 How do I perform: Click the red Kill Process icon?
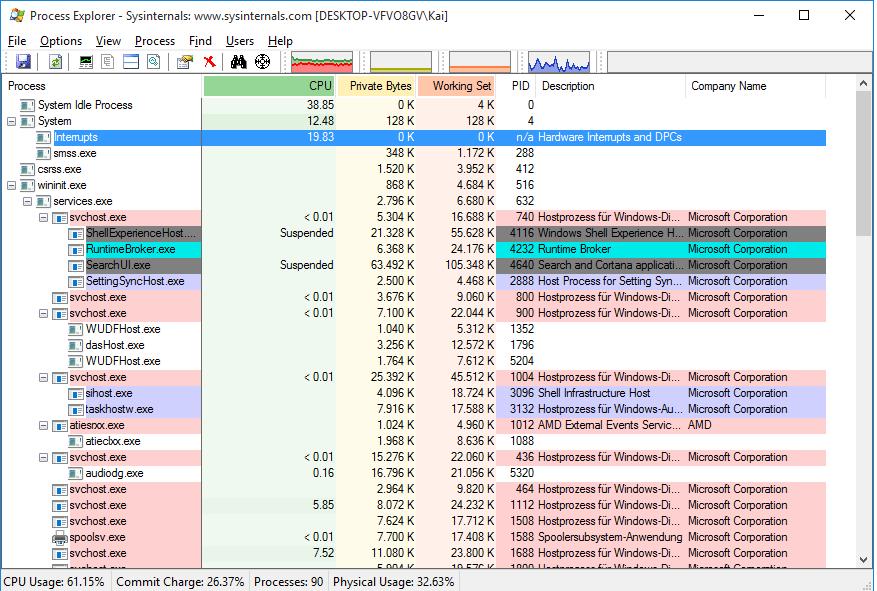(210, 62)
